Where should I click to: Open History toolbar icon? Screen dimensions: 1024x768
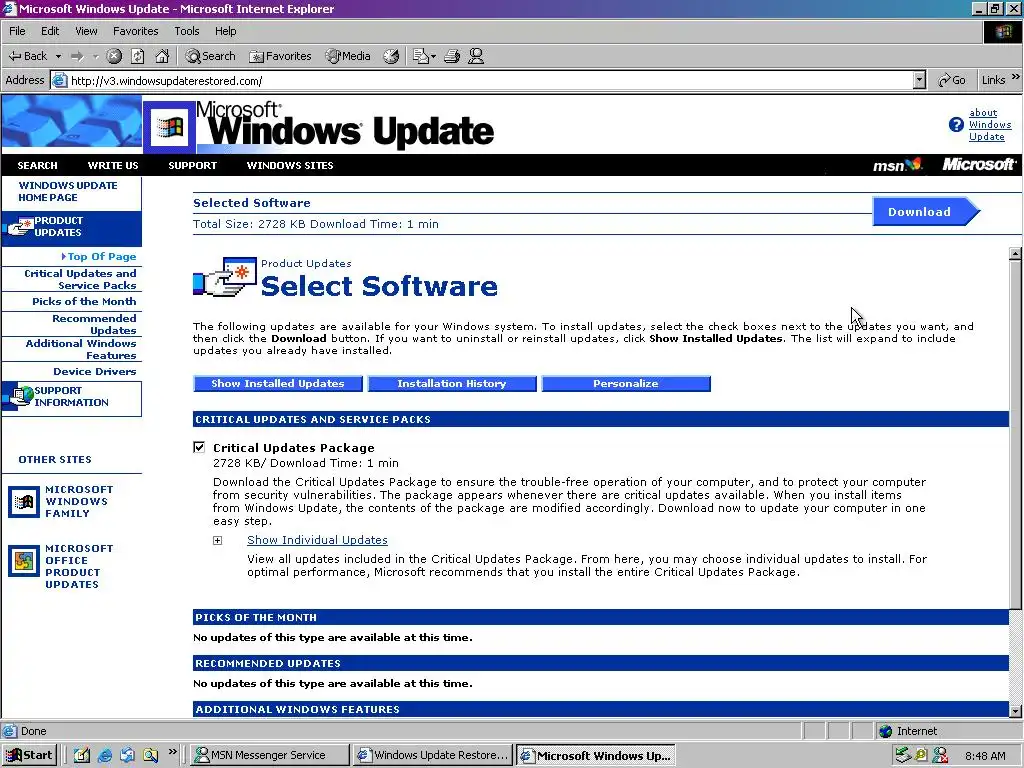pos(391,56)
